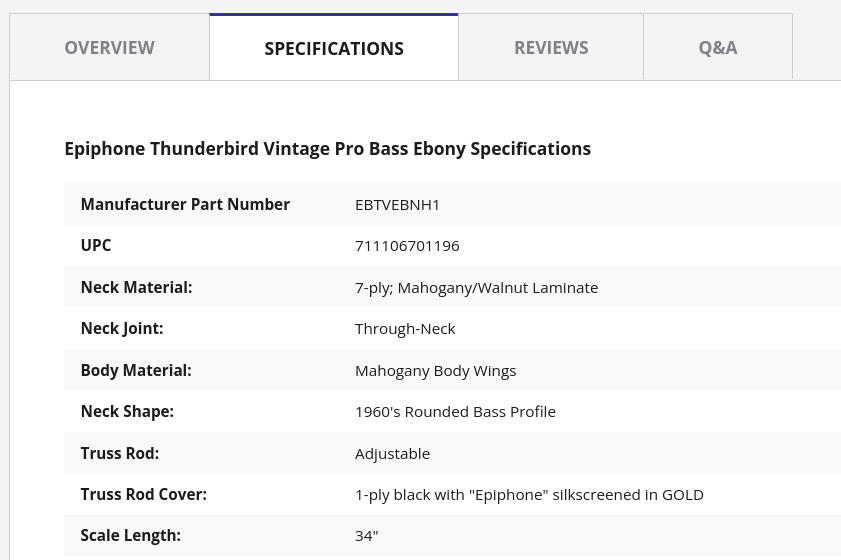The width and height of the screenshot is (841, 560).
Task: Click the Mahogany Body Wings value
Action: 436,371
